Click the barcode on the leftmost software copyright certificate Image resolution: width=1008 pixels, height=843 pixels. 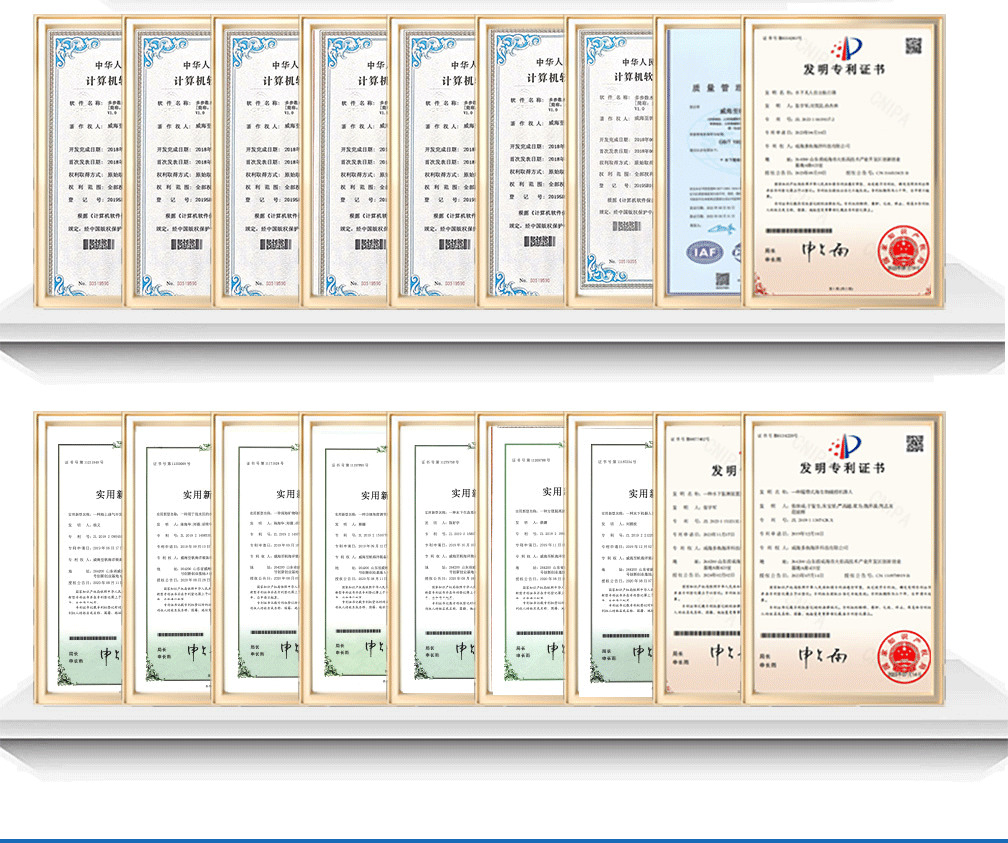[99, 244]
